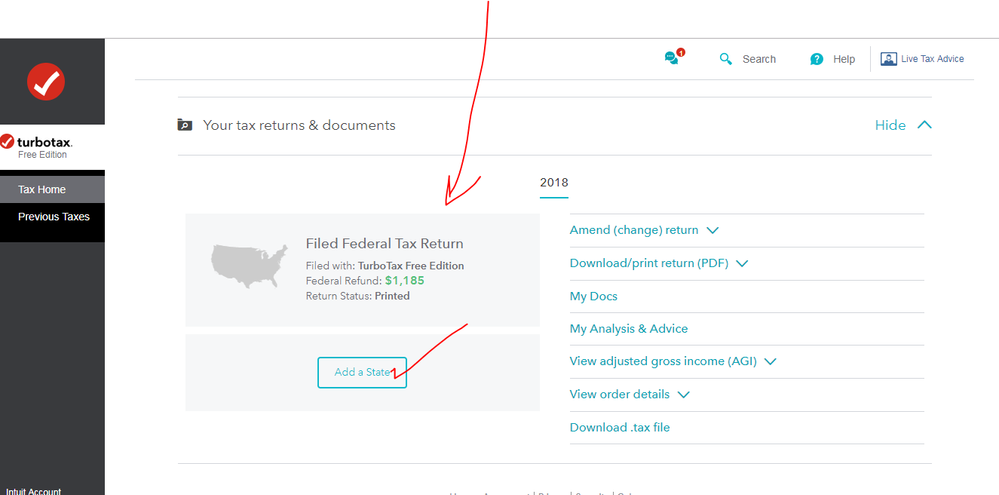Collapse documents section with Hide chevron
999x495 pixels.
pyautogui.click(x=924, y=125)
